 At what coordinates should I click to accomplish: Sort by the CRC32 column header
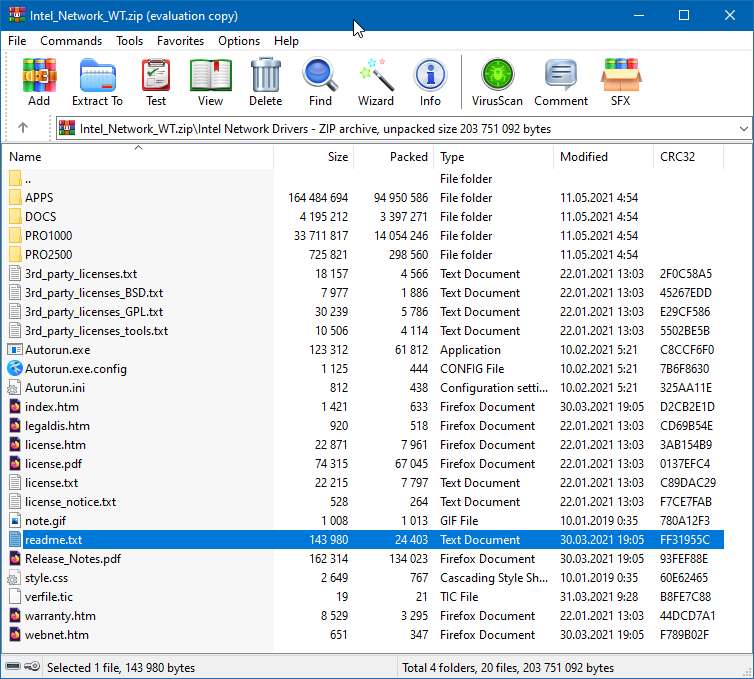[689, 157]
